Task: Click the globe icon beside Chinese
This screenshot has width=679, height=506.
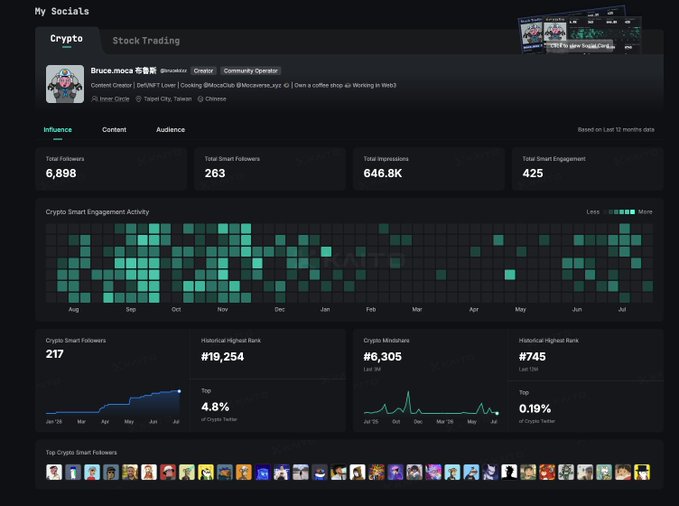Action: [200, 99]
